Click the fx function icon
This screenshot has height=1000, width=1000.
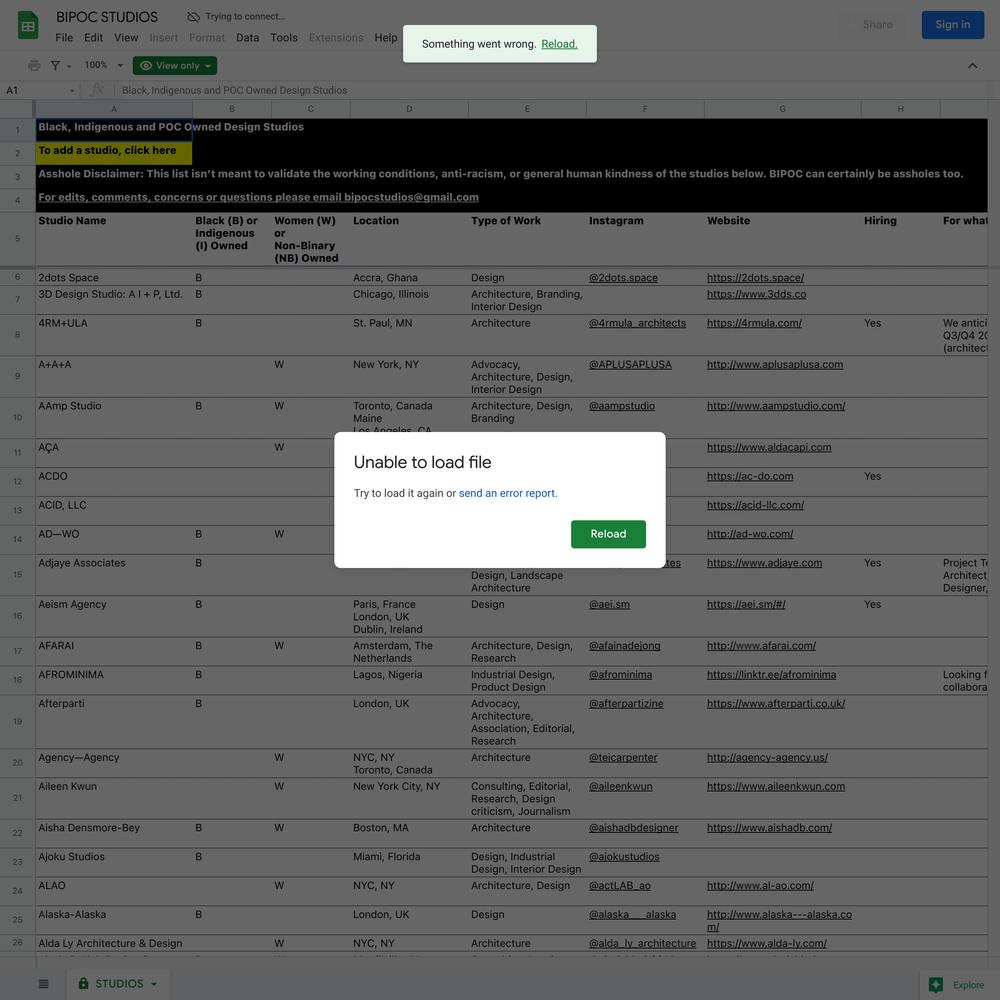[97, 90]
